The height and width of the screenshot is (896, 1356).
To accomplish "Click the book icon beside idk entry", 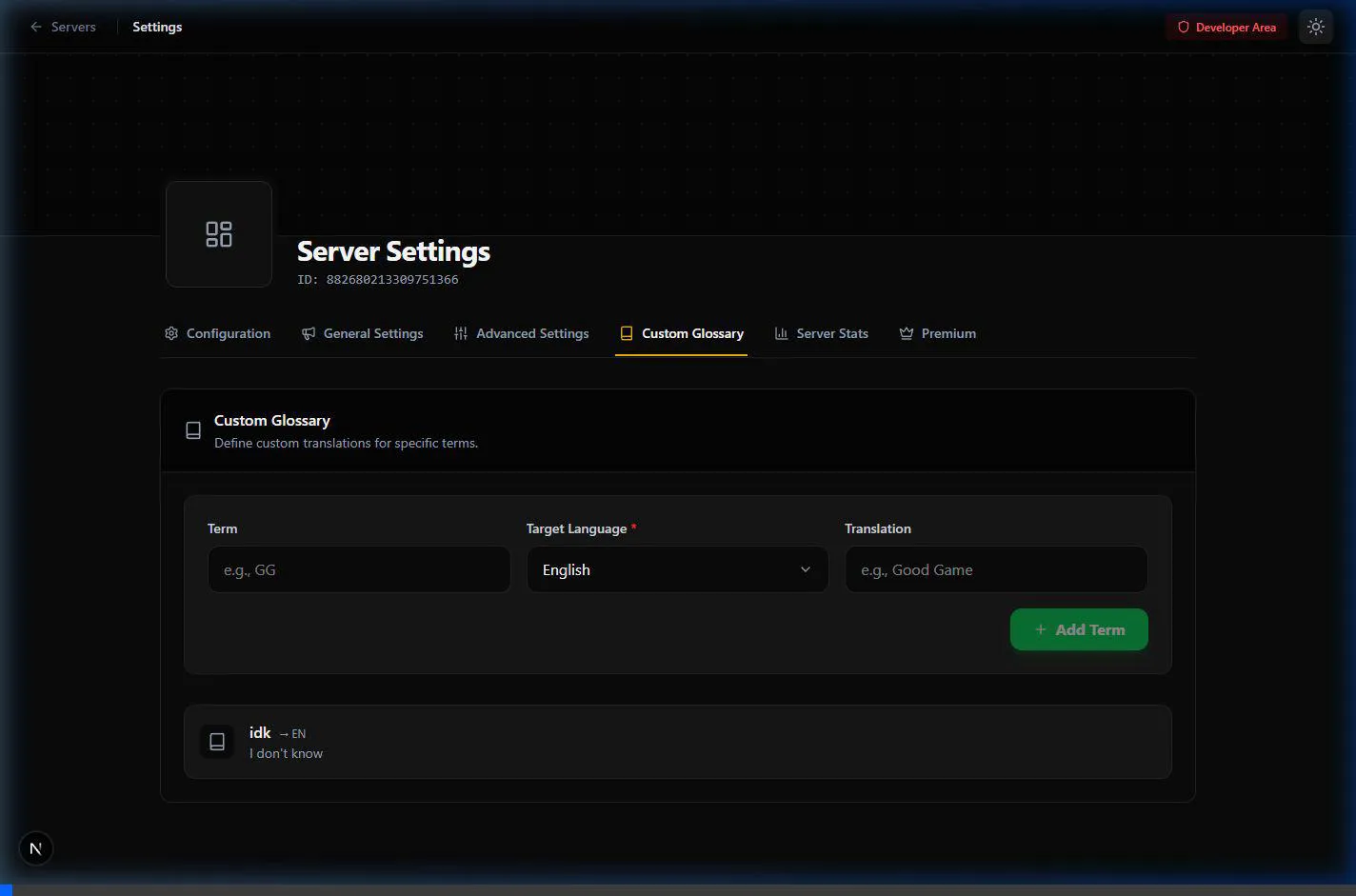I will pos(217,742).
